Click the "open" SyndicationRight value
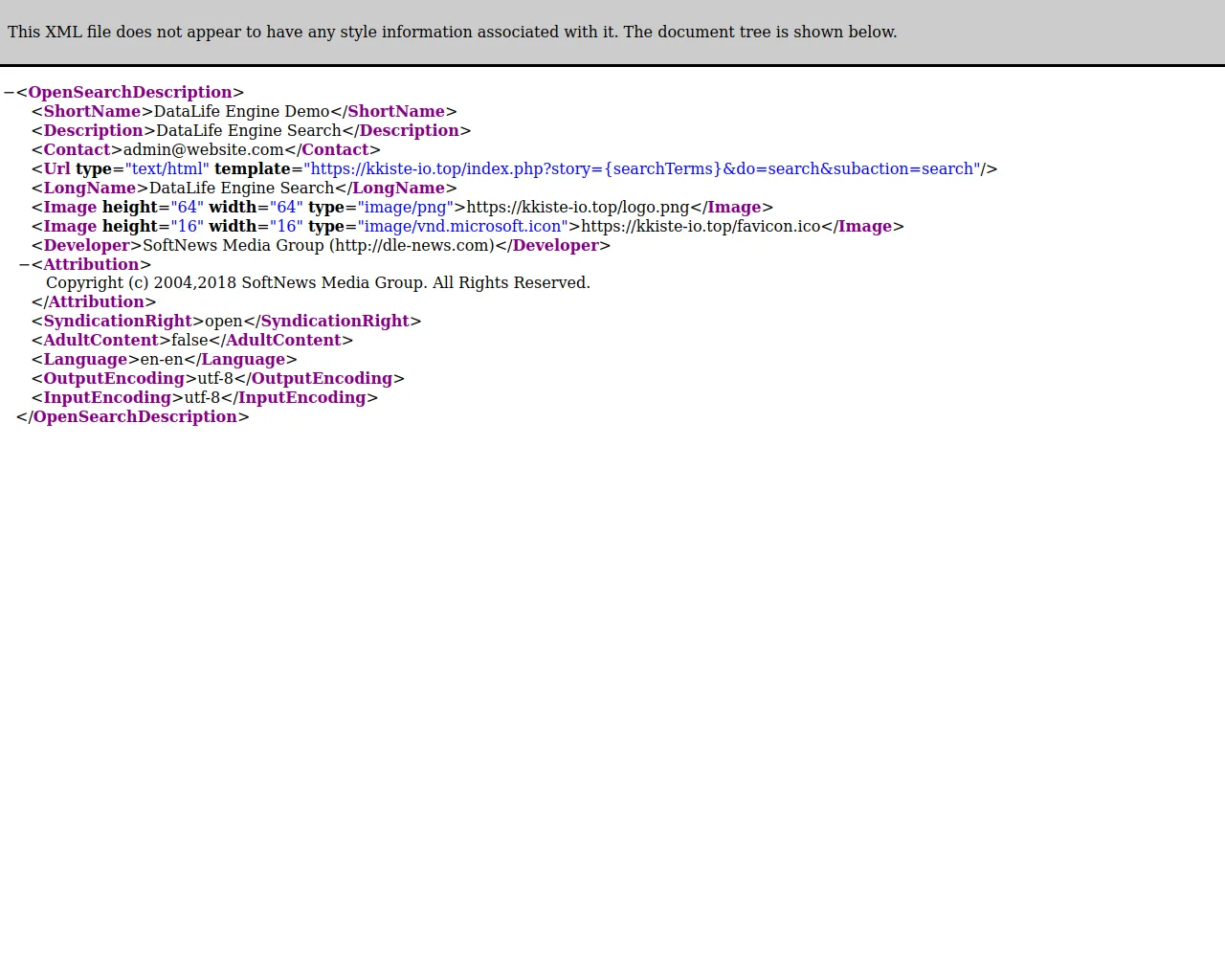 [223, 322]
